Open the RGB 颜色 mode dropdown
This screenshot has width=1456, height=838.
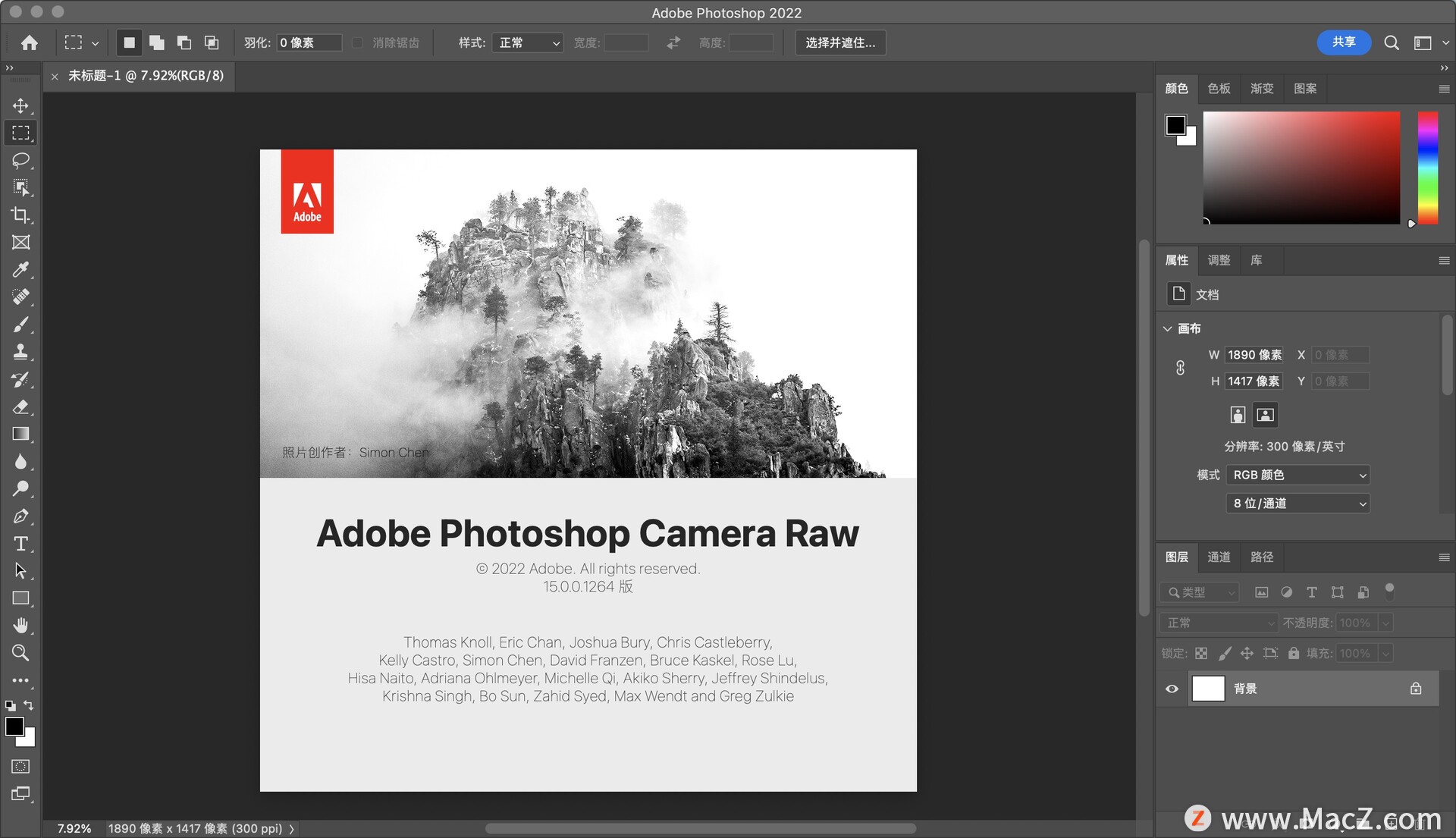tap(1298, 475)
